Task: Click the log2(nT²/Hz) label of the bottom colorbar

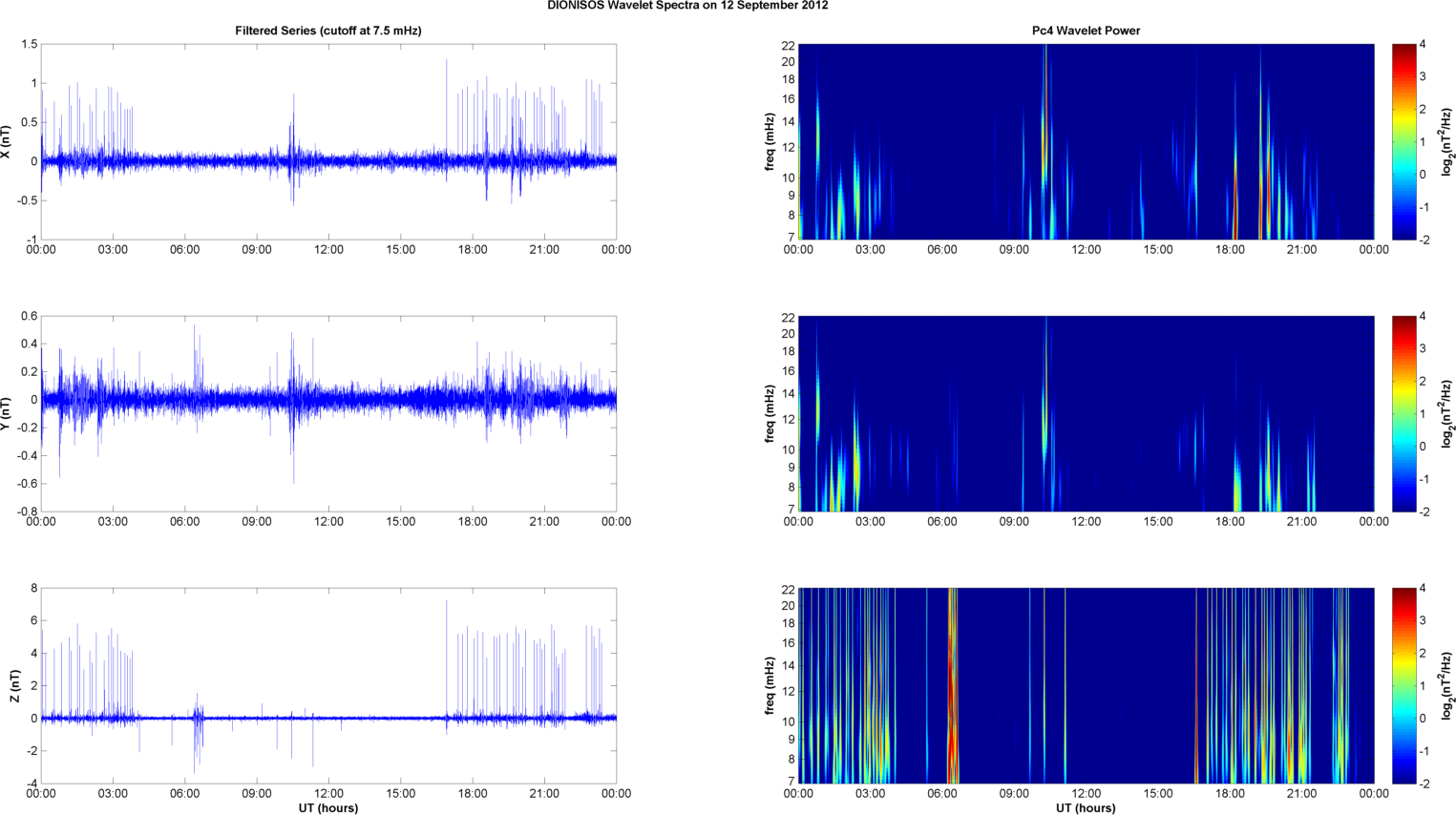Action: [x=1447, y=686]
